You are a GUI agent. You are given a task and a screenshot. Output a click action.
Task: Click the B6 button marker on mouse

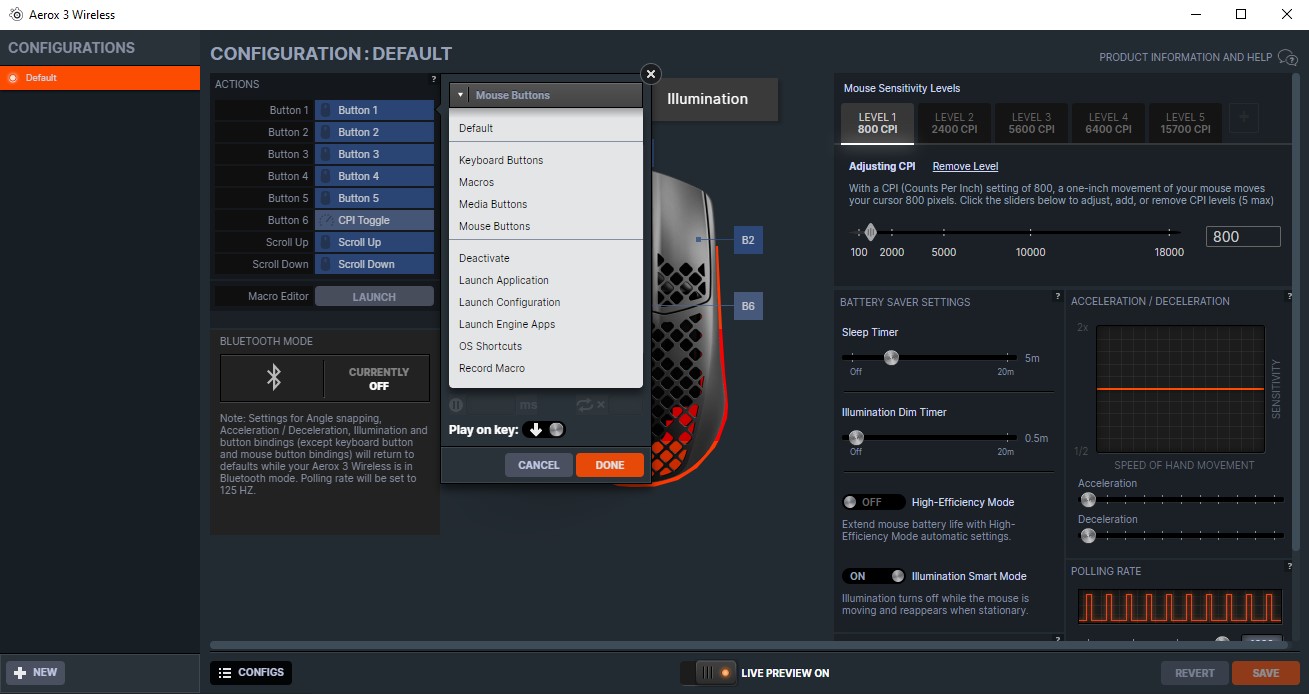[747, 307]
